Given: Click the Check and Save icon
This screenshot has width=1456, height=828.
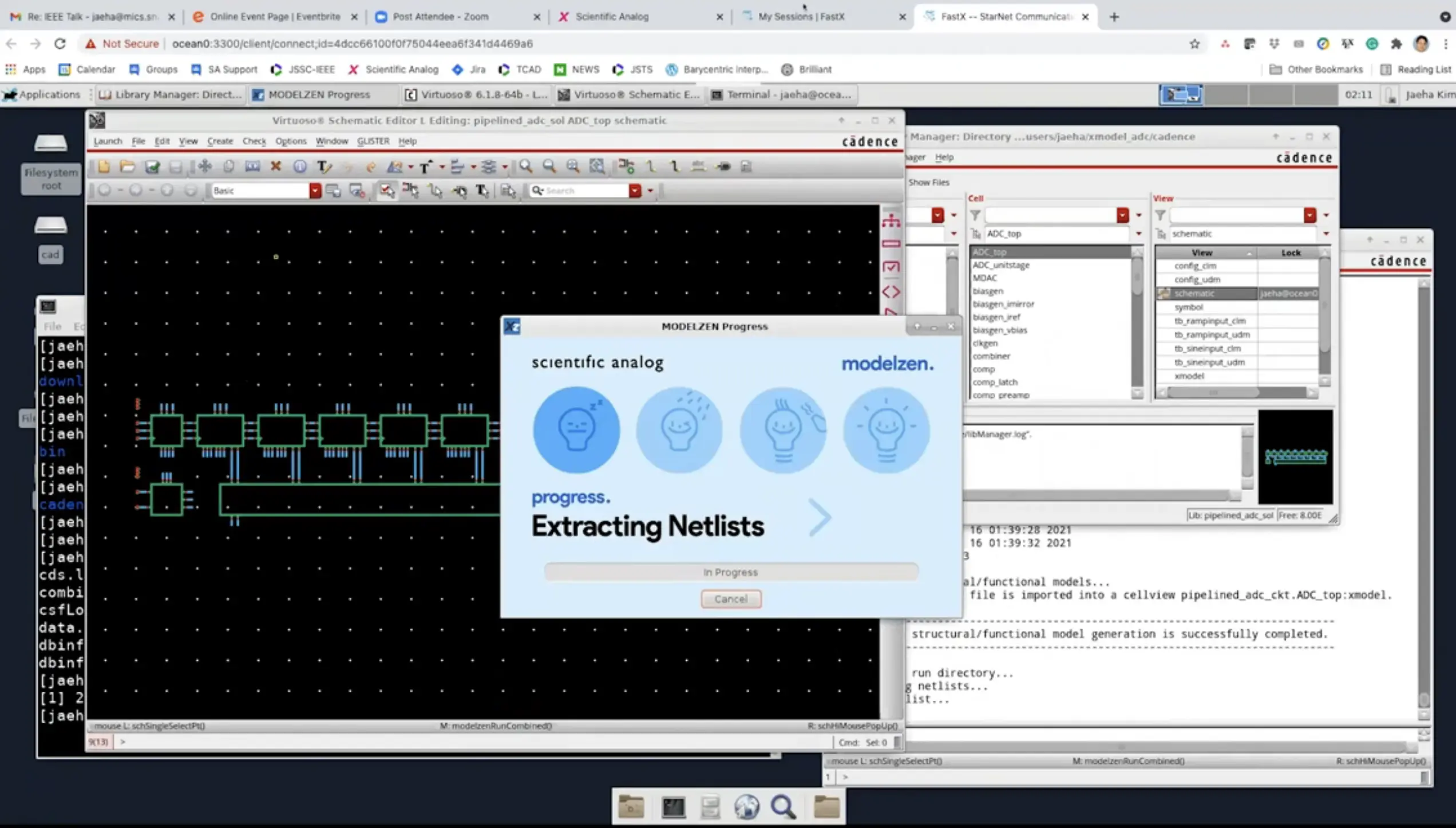Looking at the screenshot, I should click(x=152, y=166).
